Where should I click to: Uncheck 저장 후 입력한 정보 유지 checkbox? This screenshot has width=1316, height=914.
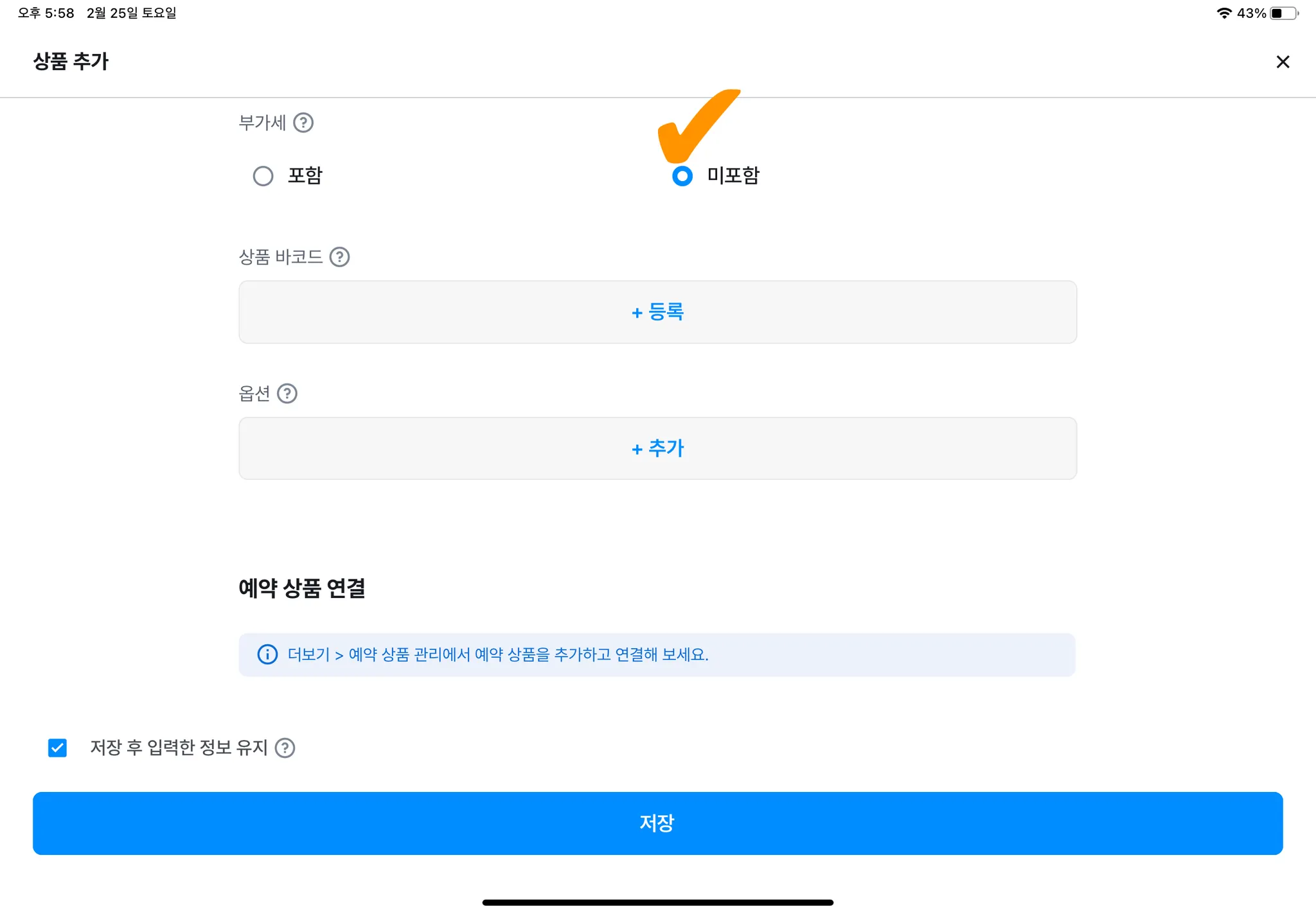(57, 748)
